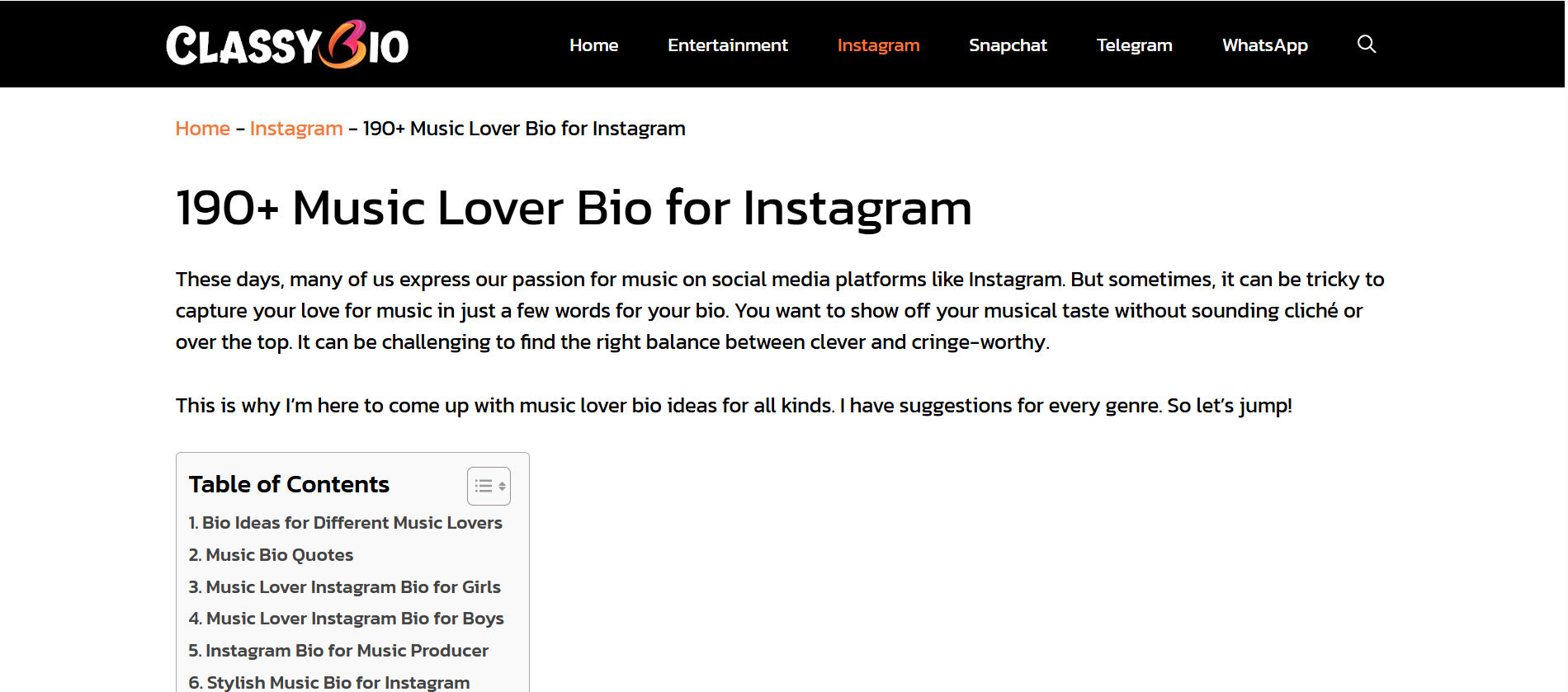1568x692 pixels.
Task: Click the article title heading
Action: point(574,209)
